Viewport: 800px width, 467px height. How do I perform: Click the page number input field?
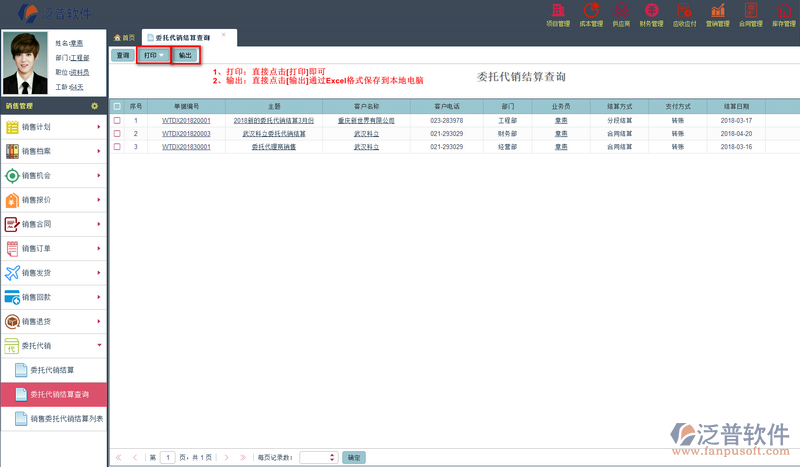[168, 457]
